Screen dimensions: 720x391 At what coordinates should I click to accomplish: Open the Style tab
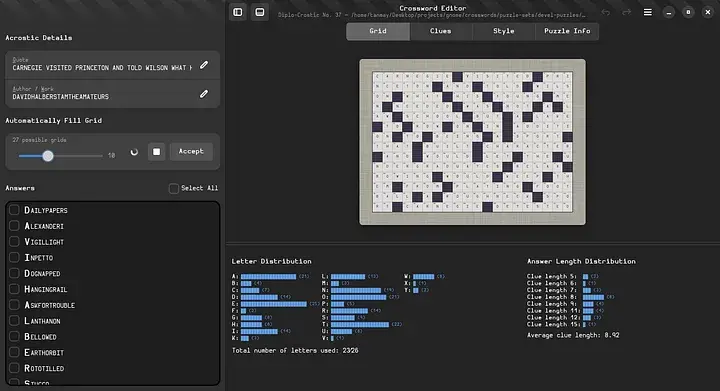(x=504, y=31)
